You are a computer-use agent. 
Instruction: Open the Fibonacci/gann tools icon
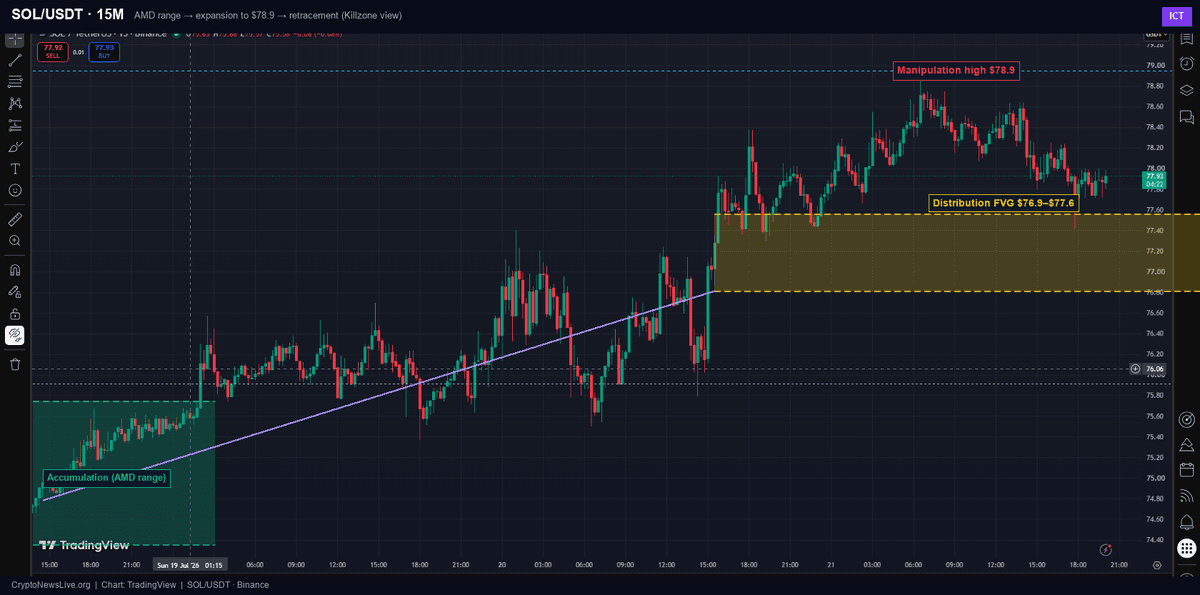click(x=15, y=82)
